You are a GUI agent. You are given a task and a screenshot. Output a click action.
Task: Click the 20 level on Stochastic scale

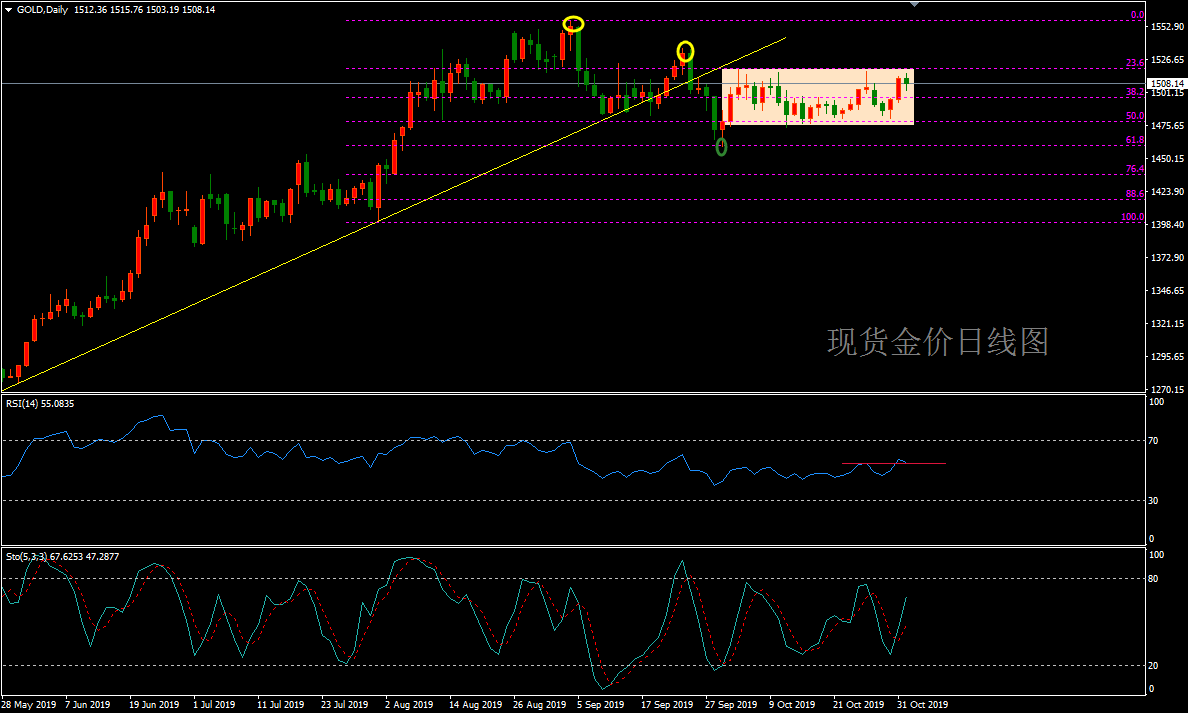[x=1154, y=665]
